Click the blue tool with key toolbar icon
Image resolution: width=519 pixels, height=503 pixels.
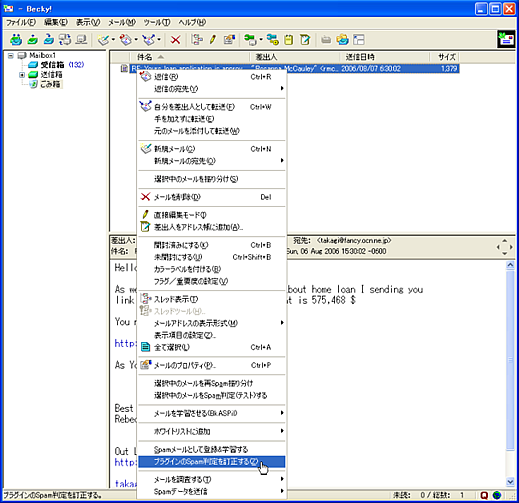pos(273,40)
